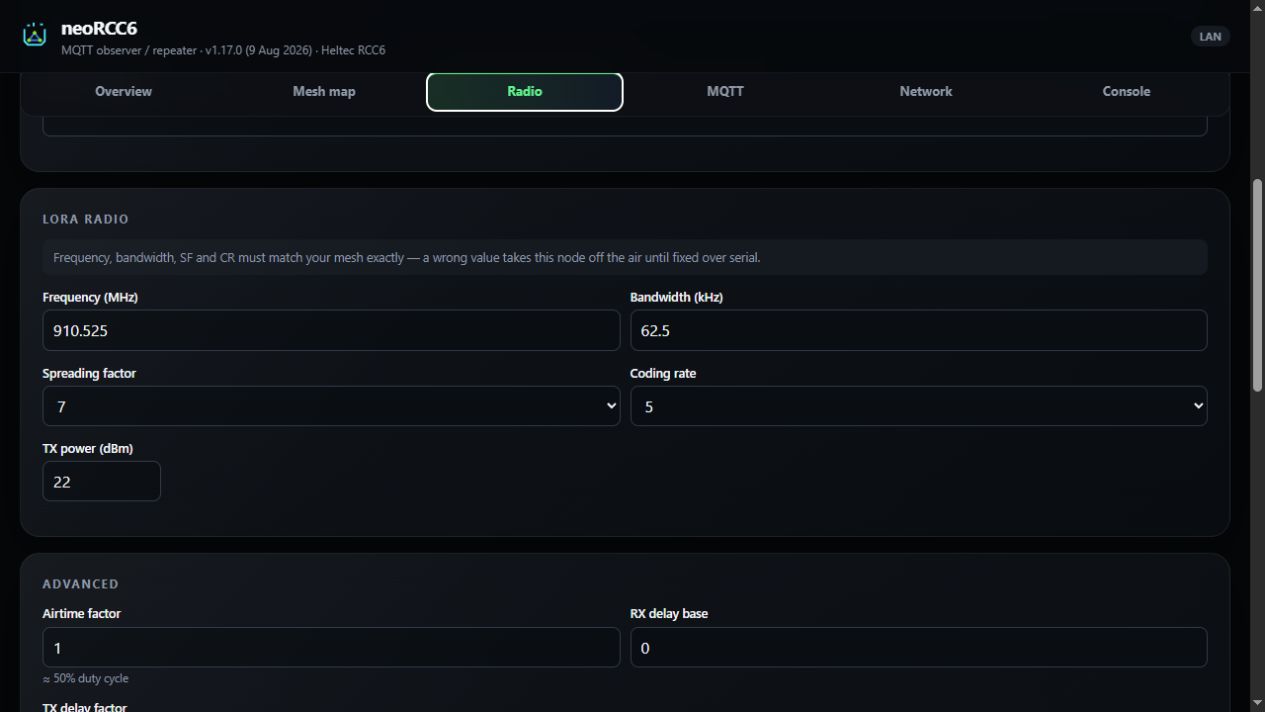This screenshot has height=712, width=1265.
Task: Click the neoRCC6 logo icon
Action: click(35, 35)
